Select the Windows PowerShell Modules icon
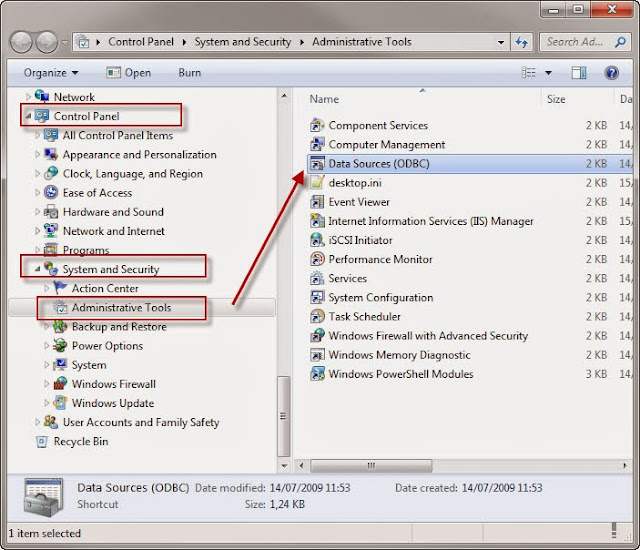 pos(317,374)
